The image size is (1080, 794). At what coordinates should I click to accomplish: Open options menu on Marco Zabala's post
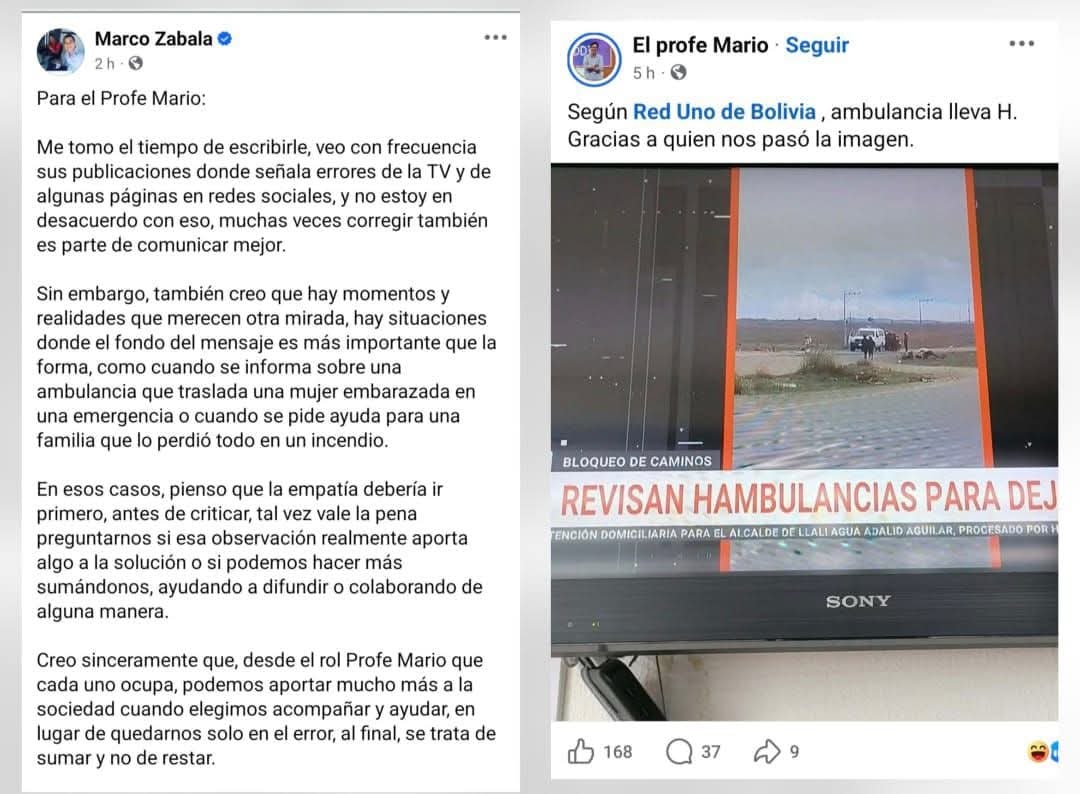coord(495,37)
